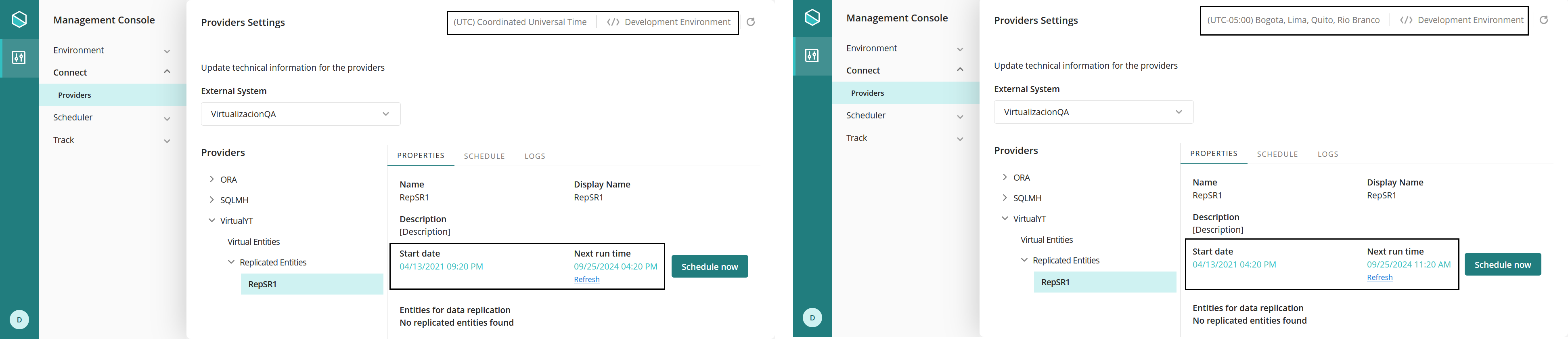Collapse VirtualYT provider in left console
The width and height of the screenshot is (1568, 339).
(x=212, y=221)
